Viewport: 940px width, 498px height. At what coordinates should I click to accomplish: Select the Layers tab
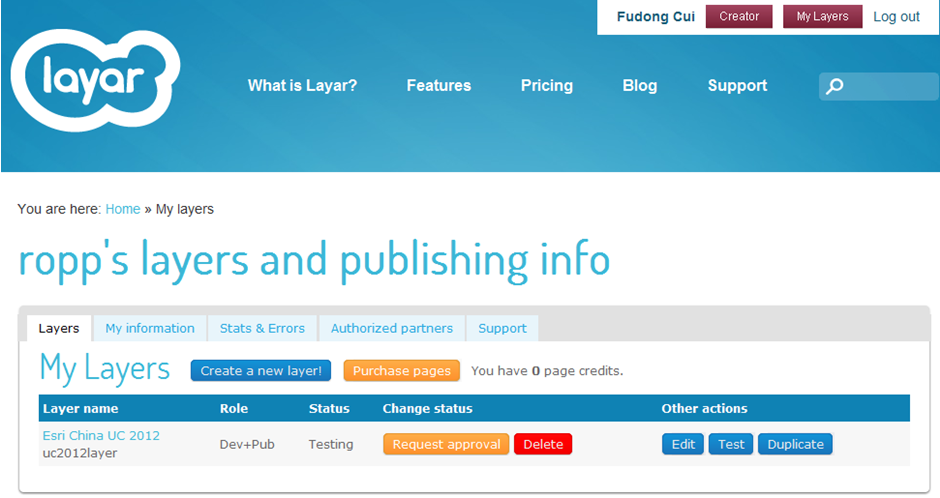(59, 328)
